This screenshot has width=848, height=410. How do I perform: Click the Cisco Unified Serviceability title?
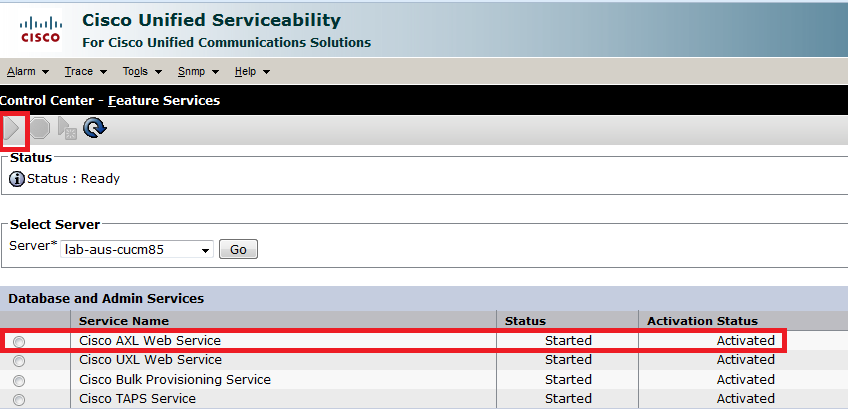tap(211, 21)
